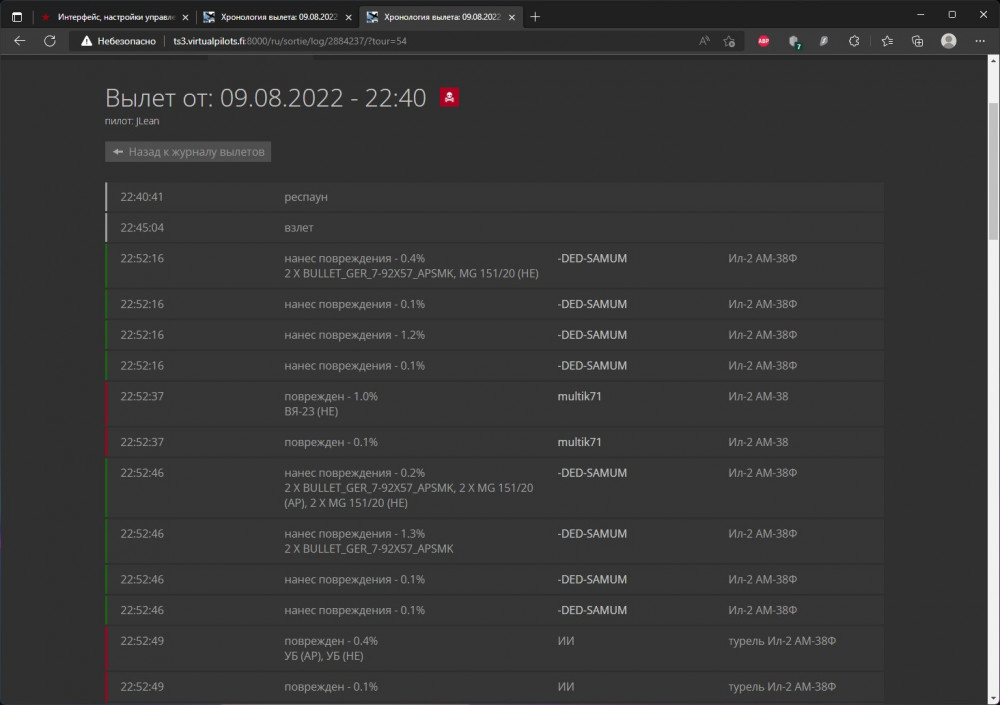Go back to the previous page
Viewport: 1000px width, 705px height.
click(x=20, y=41)
